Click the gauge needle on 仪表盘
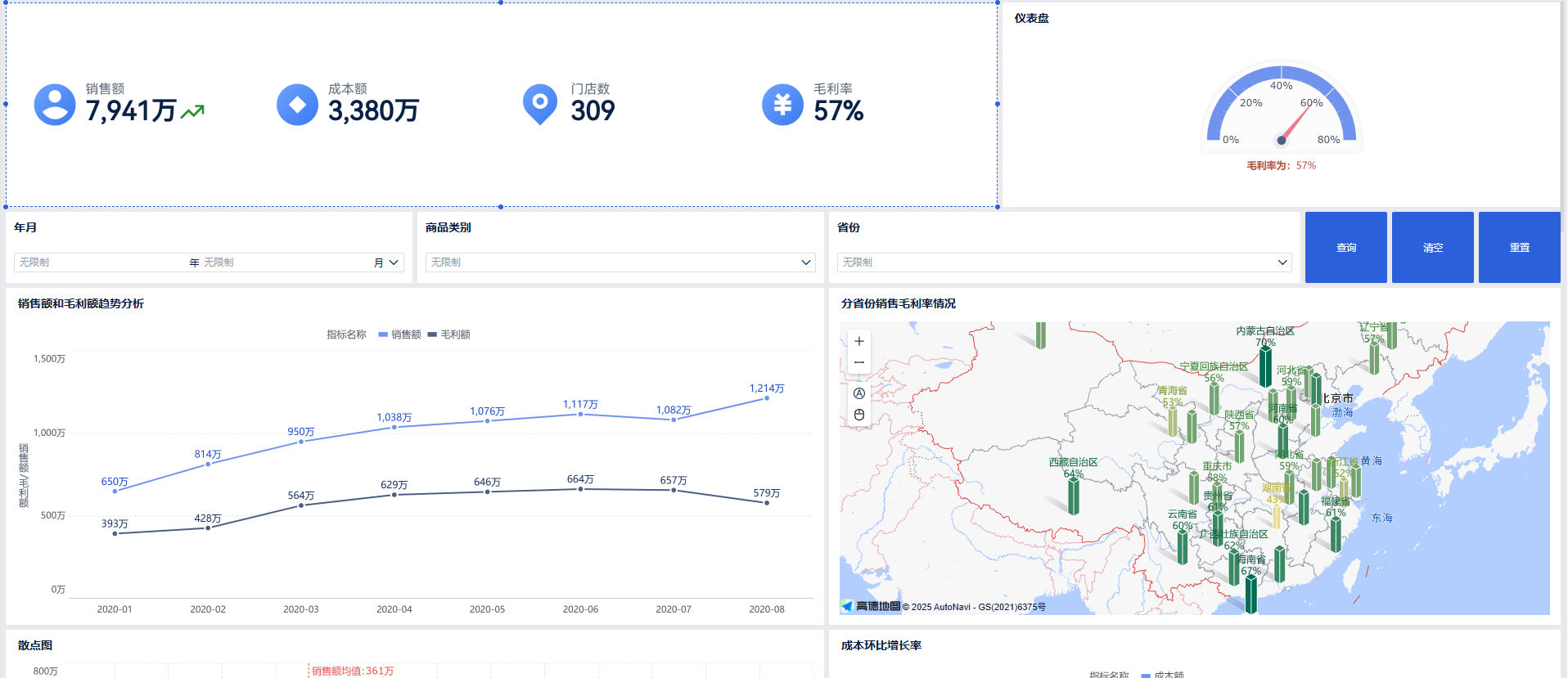The width and height of the screenshot is (1568, 678). click(1295, 123)
